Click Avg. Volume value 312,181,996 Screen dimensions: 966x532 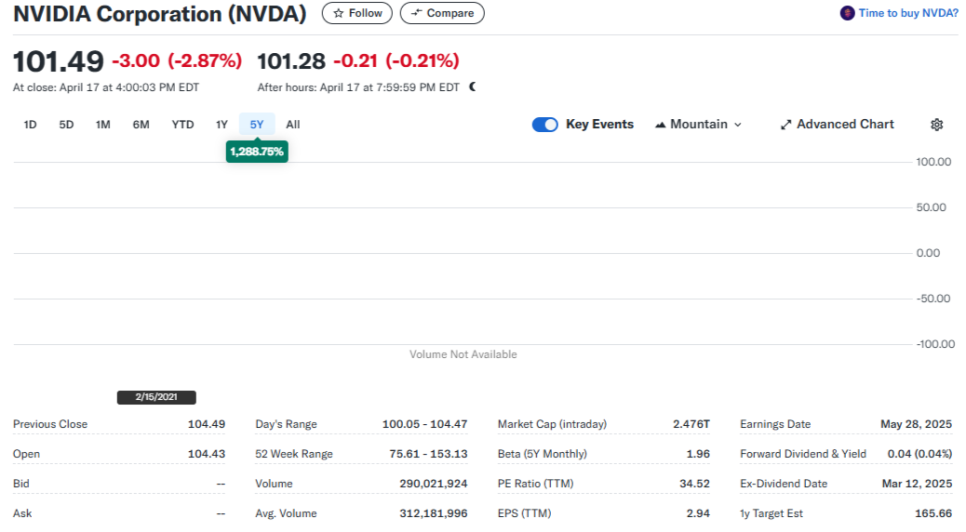pyautogui.click(x=433, y=513)
